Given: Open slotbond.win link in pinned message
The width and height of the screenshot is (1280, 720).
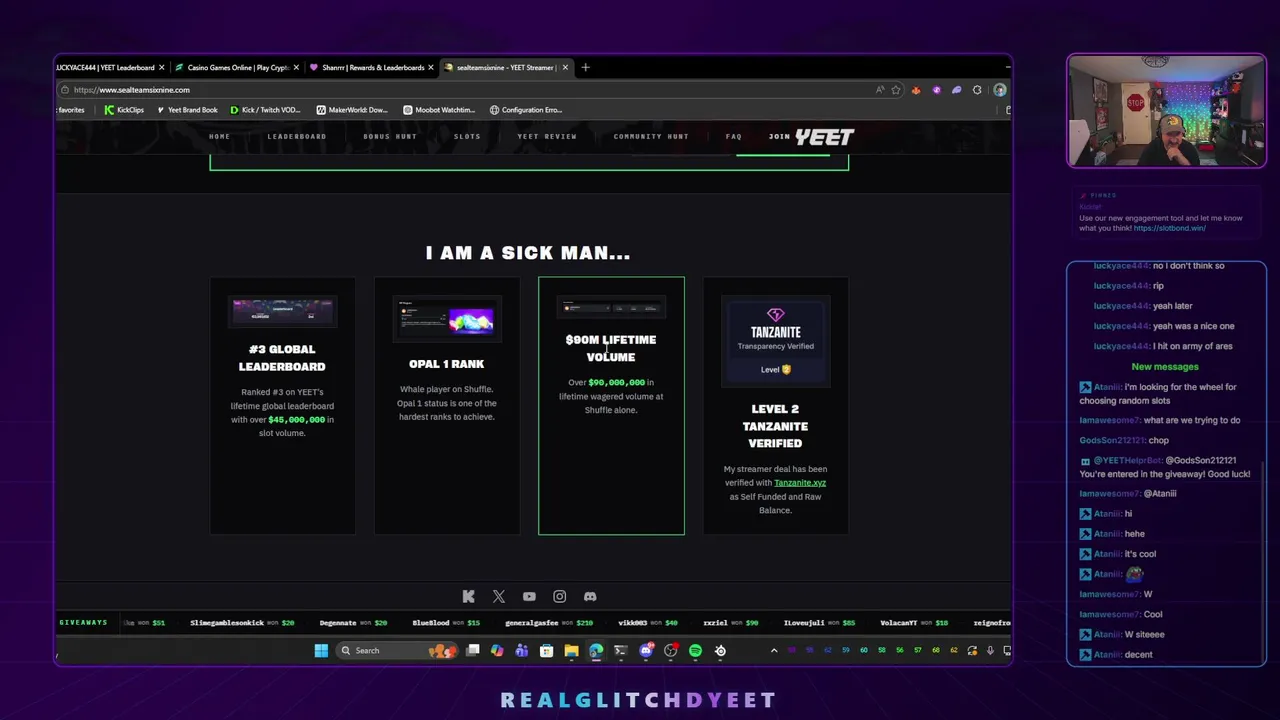Looking at the screenshot, I should point(1169,228).
